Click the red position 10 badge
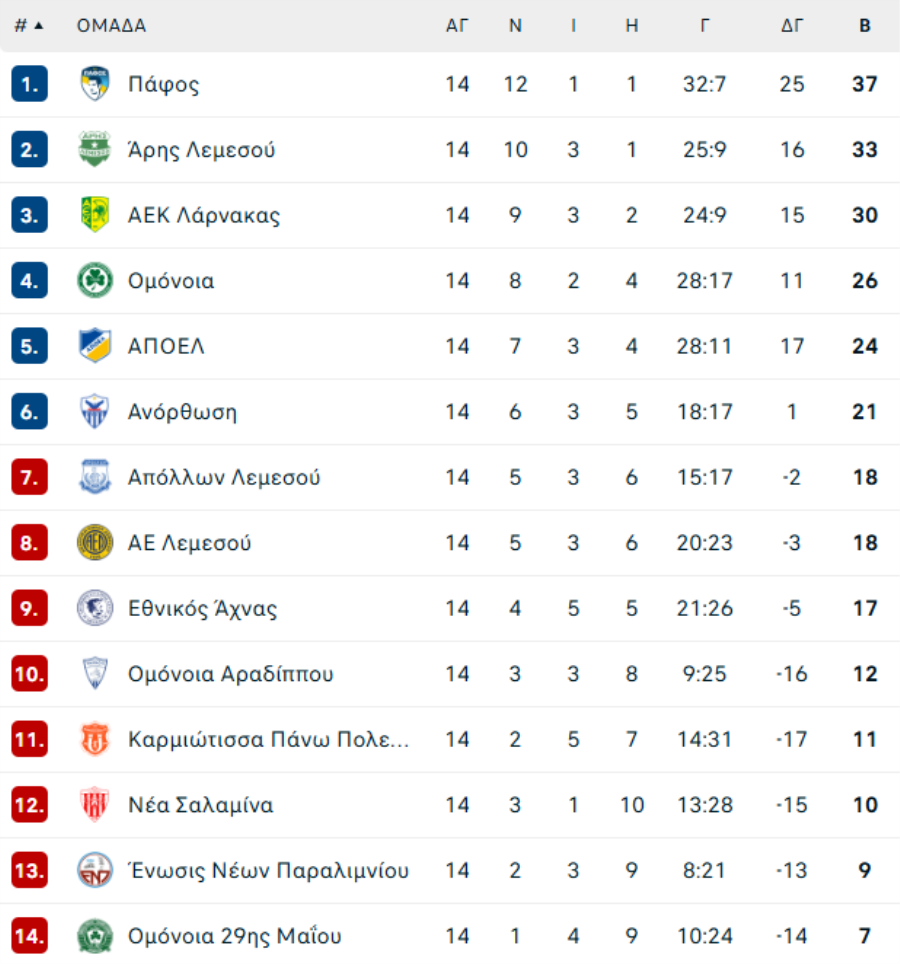 point(30,673)
